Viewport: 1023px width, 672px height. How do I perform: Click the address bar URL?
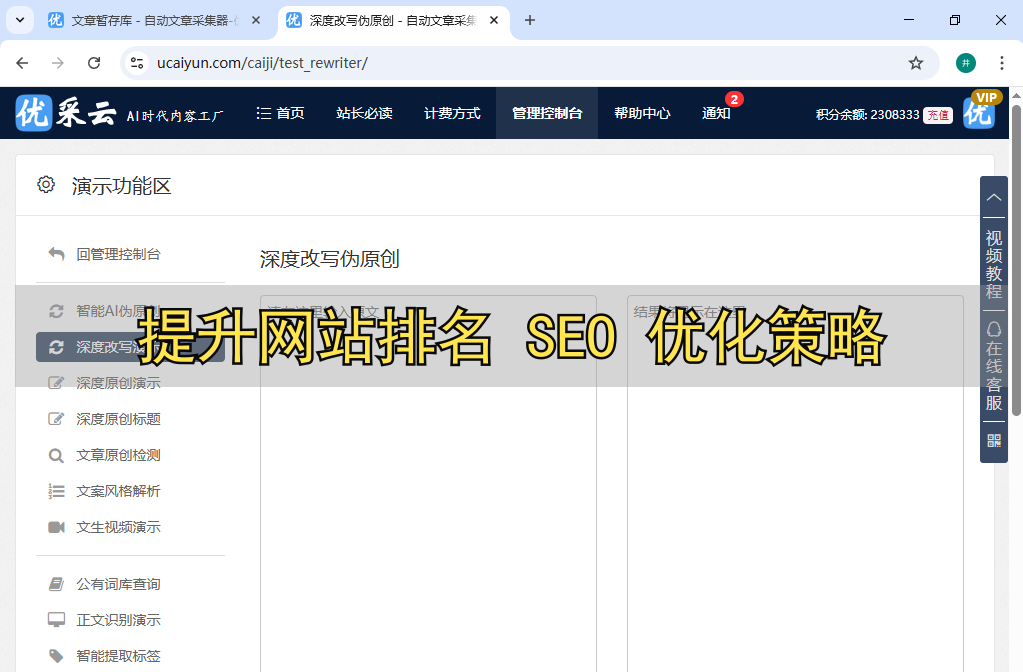(262, 63)
